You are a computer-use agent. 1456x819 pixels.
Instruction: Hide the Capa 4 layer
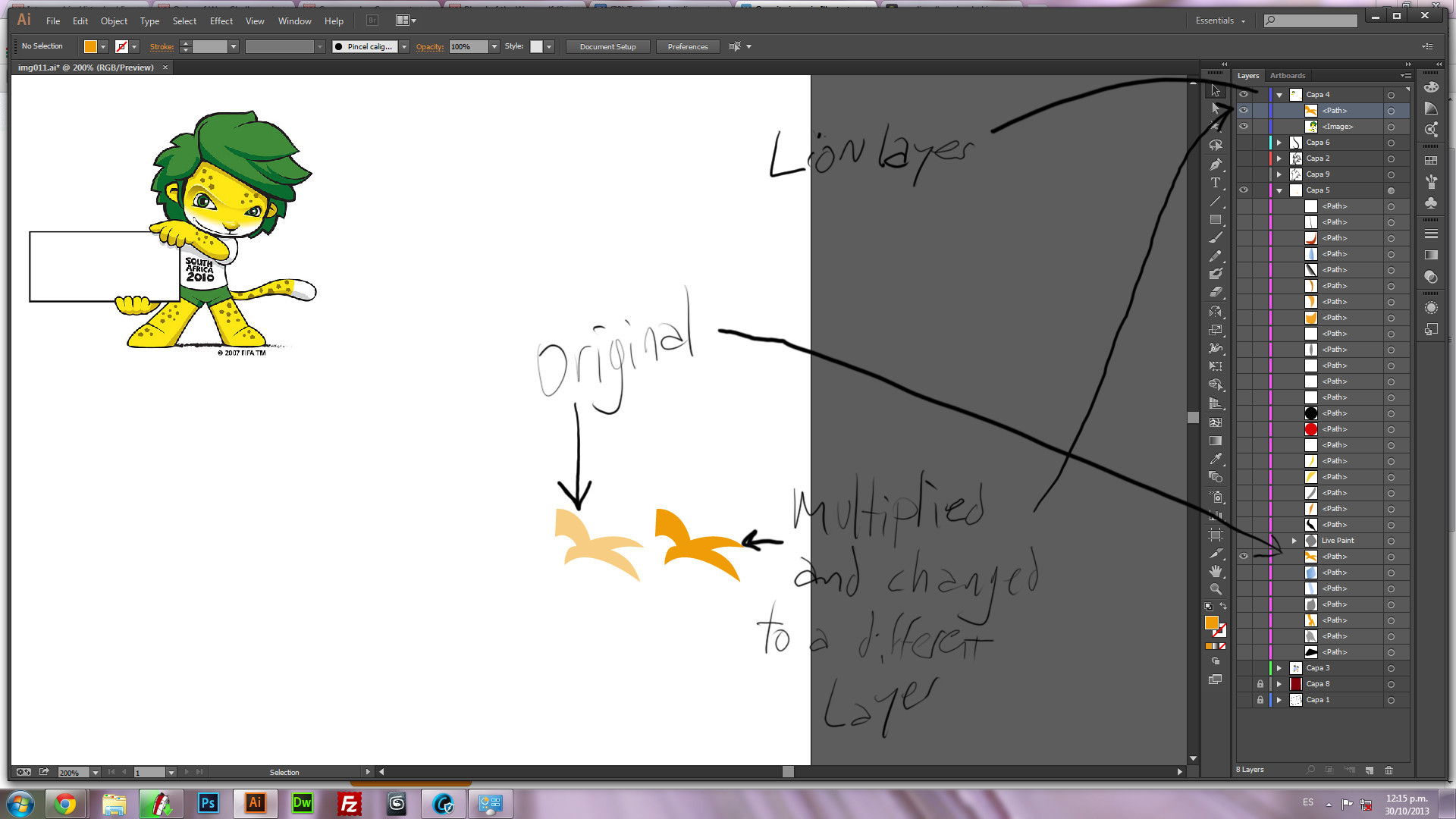[1244, 95]
